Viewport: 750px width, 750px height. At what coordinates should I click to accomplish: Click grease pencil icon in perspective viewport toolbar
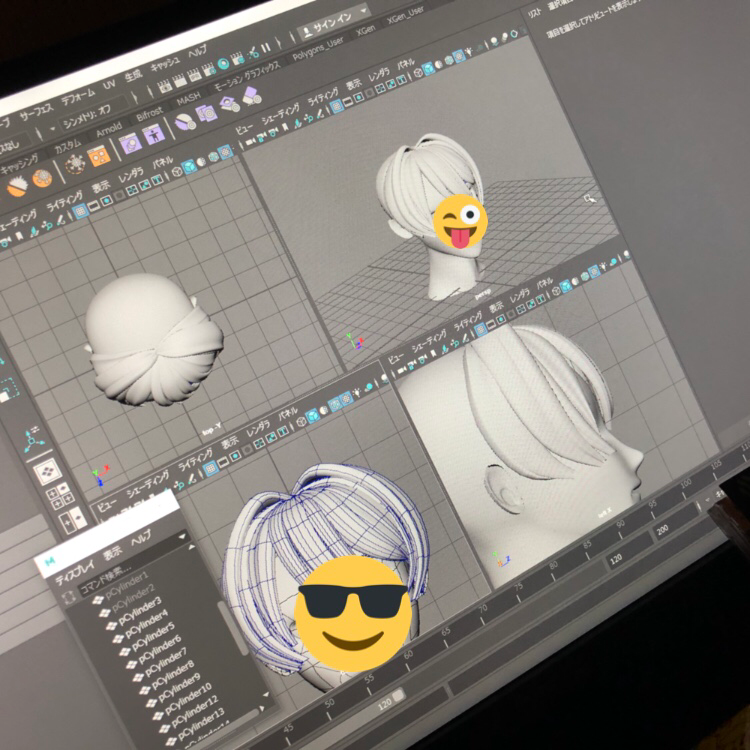pos(320,112)
